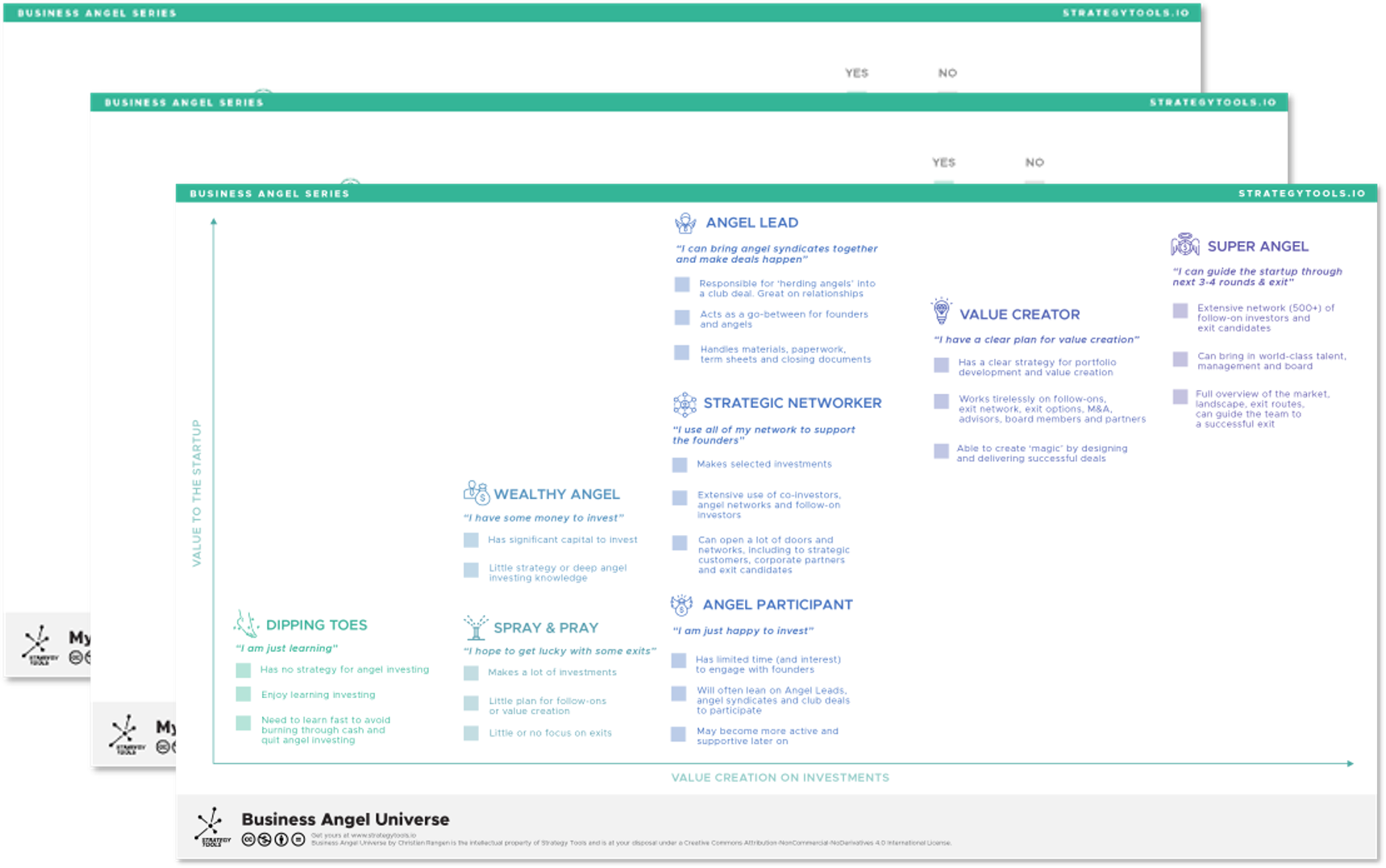This screenshot has height=868, width=1386.
Task: Tick the 'Makes a lot of investments' checkbox
Action: click(471, 673)
